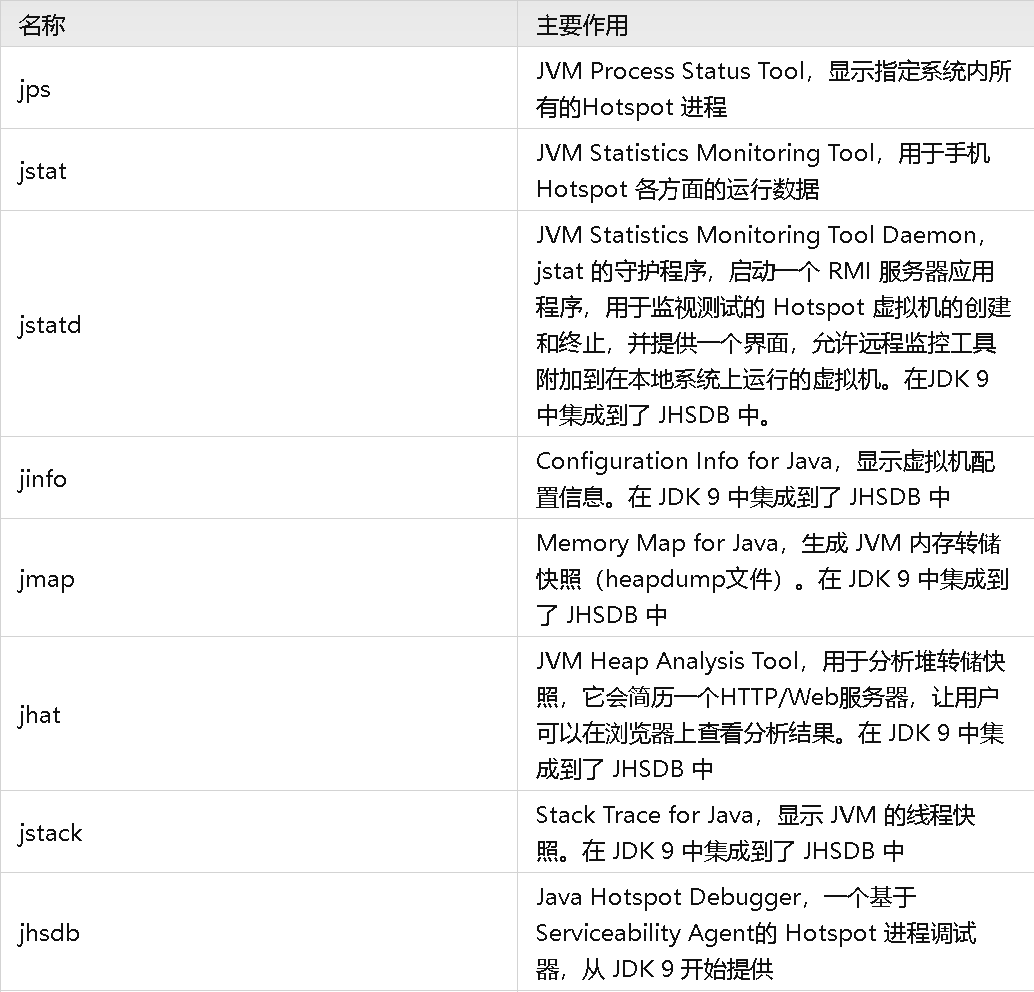Select the jps cell in name column
Screen dimensions: 1034x992
coord(34,89)
